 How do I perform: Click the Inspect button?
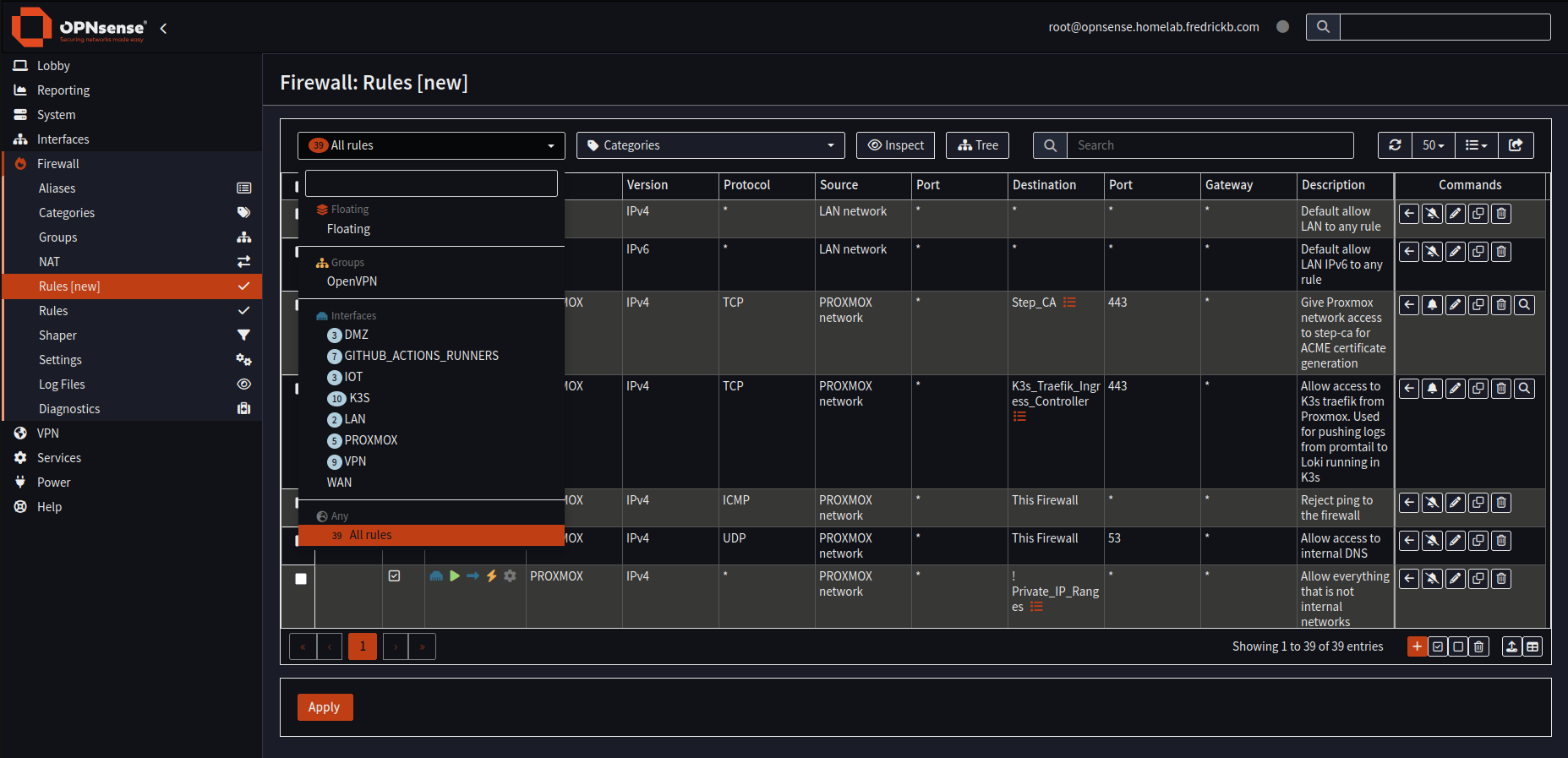[x=895, y=145]
